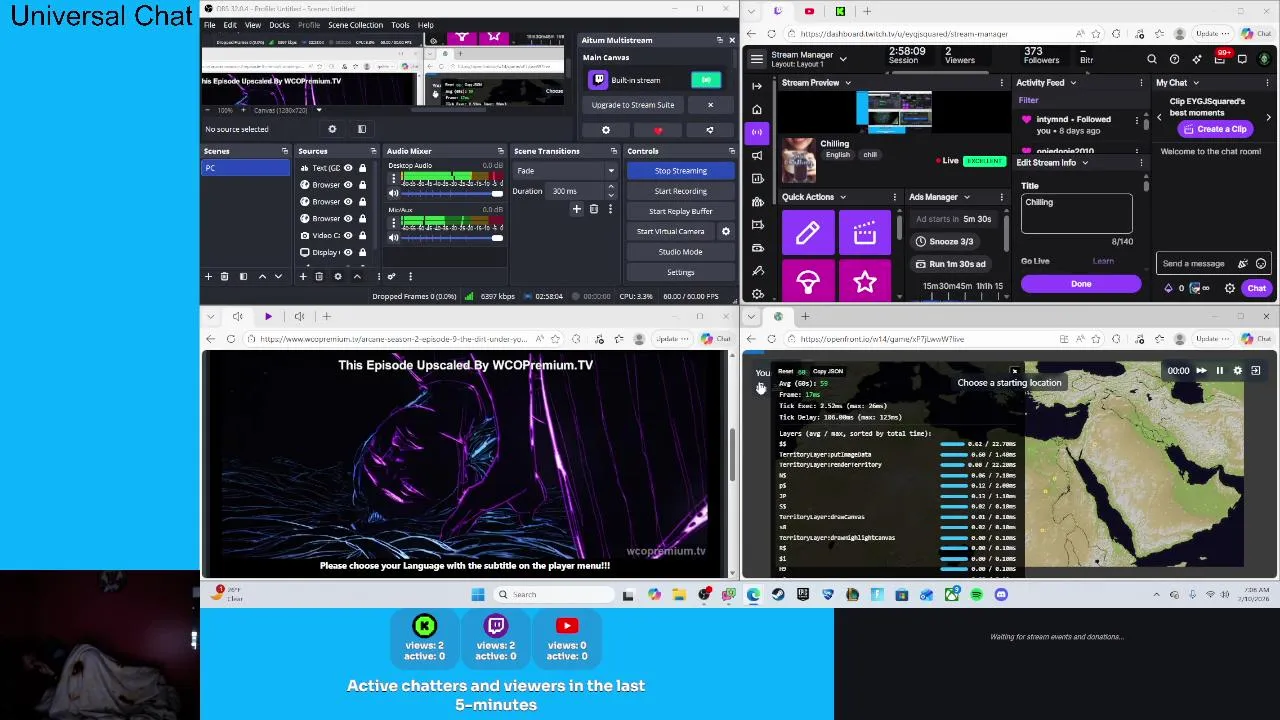The width and height of the screenshot is (1280, 720).
Task: Click Start Recording in OBS
Action: [x=680, y=191]
